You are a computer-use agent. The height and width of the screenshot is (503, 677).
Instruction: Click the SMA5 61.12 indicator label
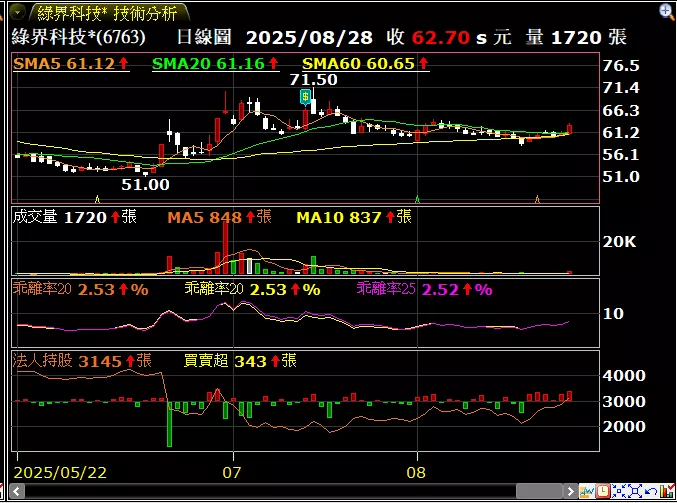tap(70, 63)
